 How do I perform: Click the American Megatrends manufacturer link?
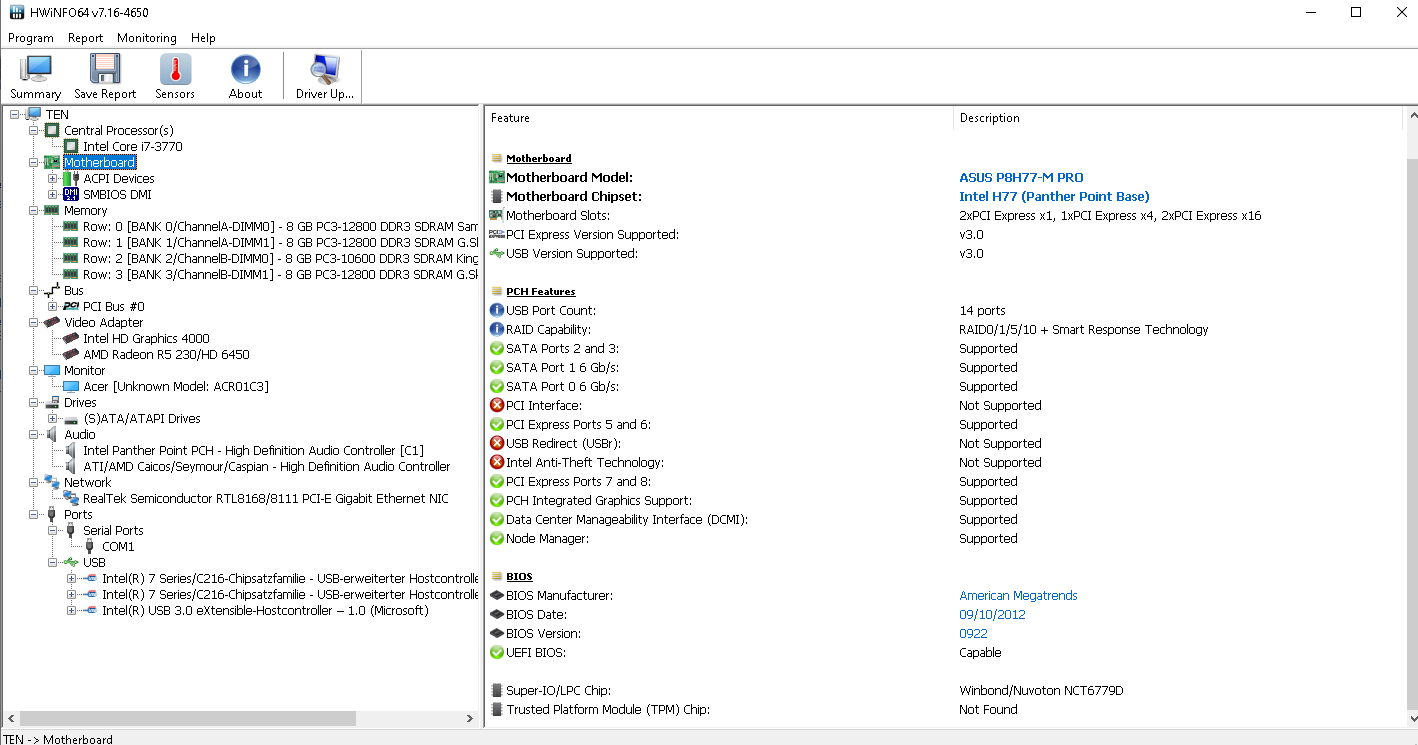click(1018, 596)
